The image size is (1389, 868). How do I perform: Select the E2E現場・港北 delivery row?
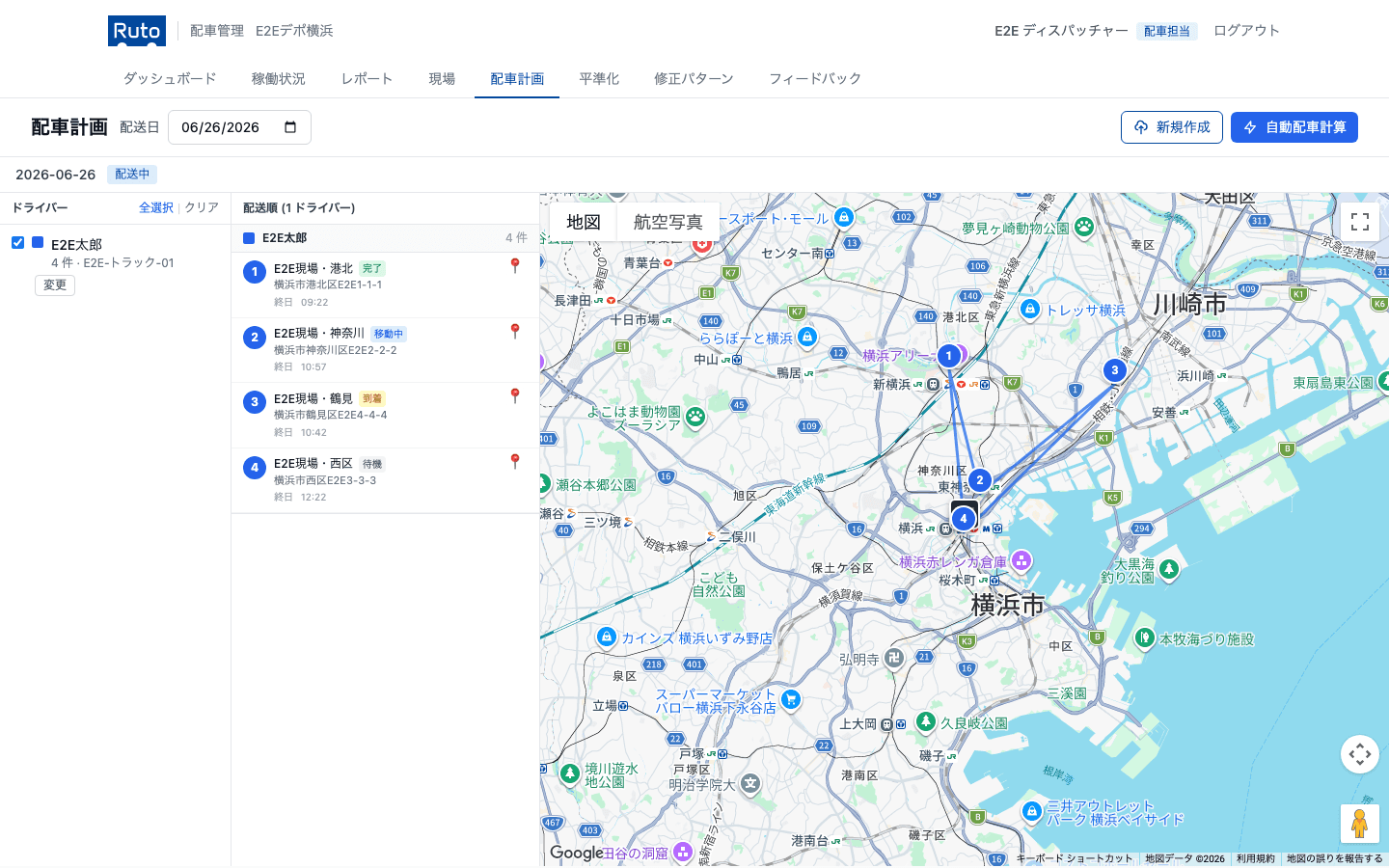coord(385,285)
